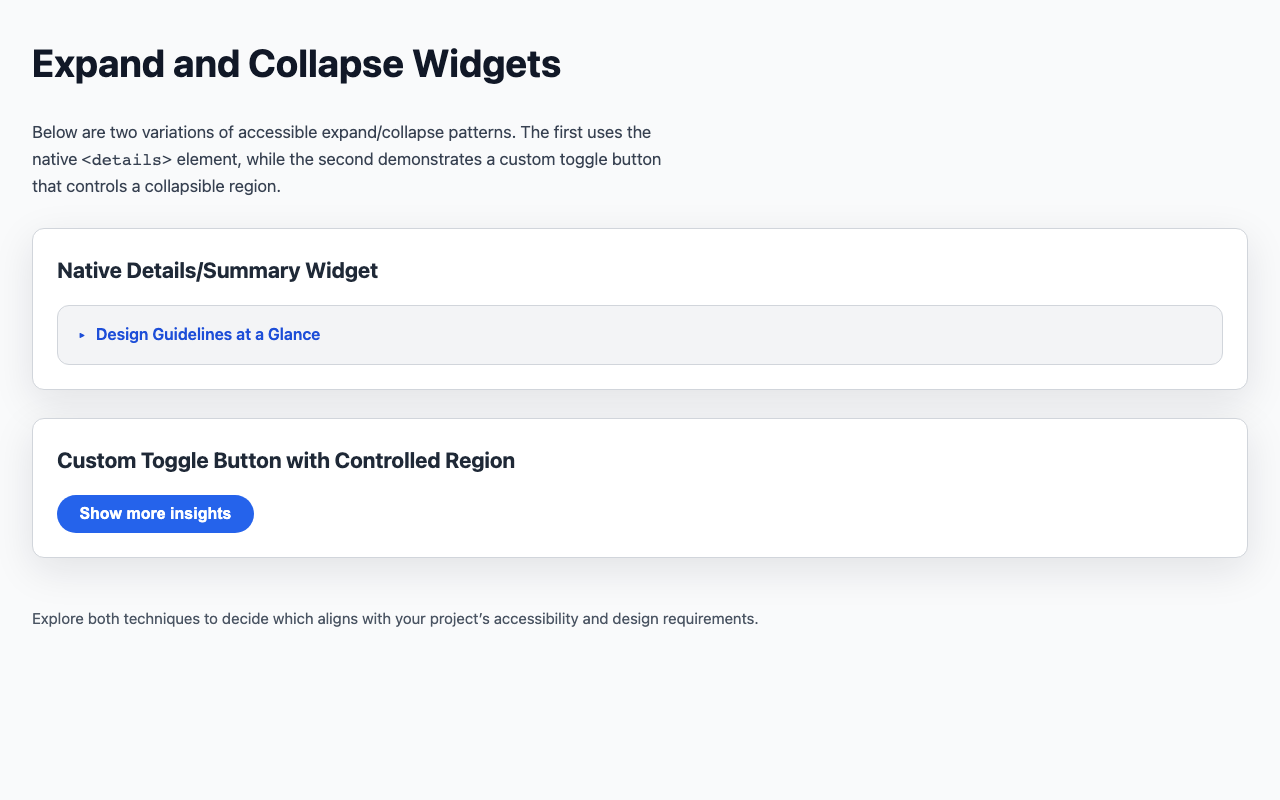The width and height of the screenshot is (1280, 800).
Task: Click the <details> code text in intro
Action: (x=127, y=160)
